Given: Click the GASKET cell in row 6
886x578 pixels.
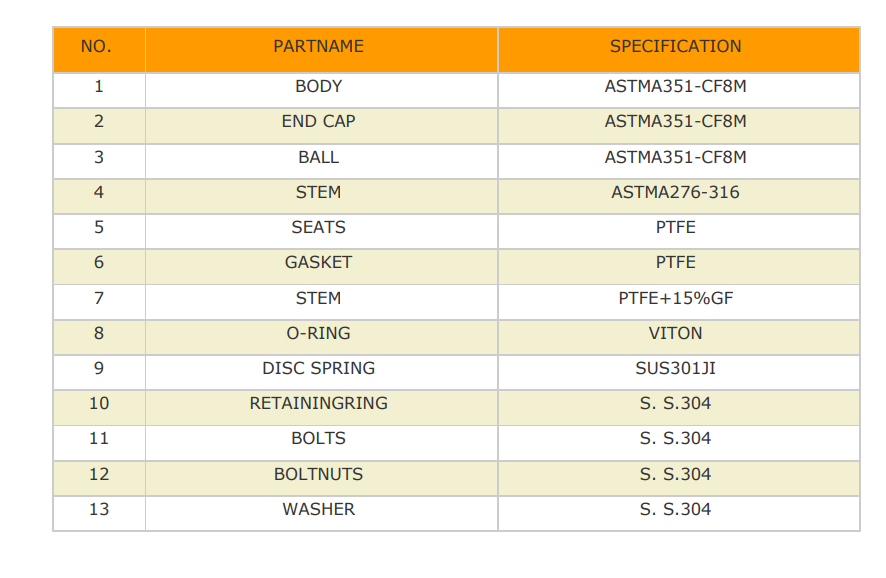Looking at the screenshot, I should click(x=322, y=267).
